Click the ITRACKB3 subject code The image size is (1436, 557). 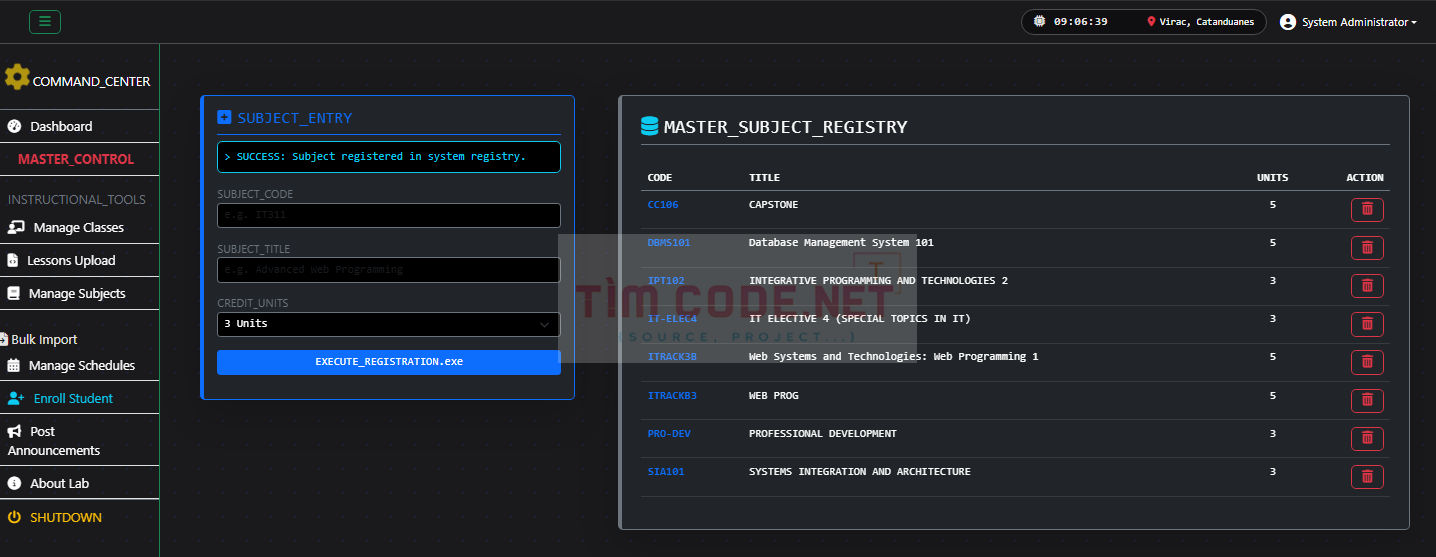pyautogui.click(x=672, y=395)
